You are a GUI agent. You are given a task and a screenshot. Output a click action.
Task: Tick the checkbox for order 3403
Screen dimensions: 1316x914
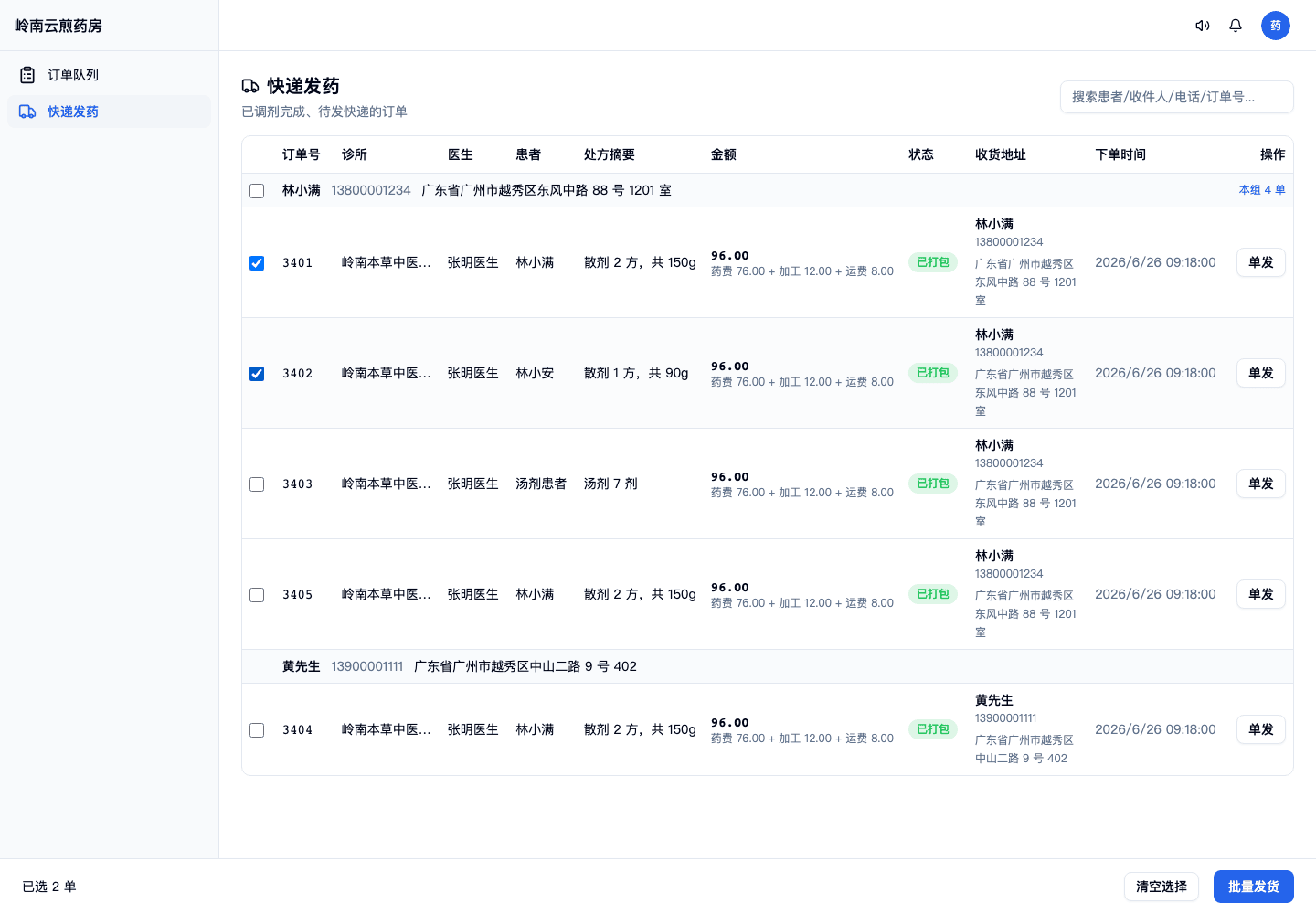pos(257,484)
